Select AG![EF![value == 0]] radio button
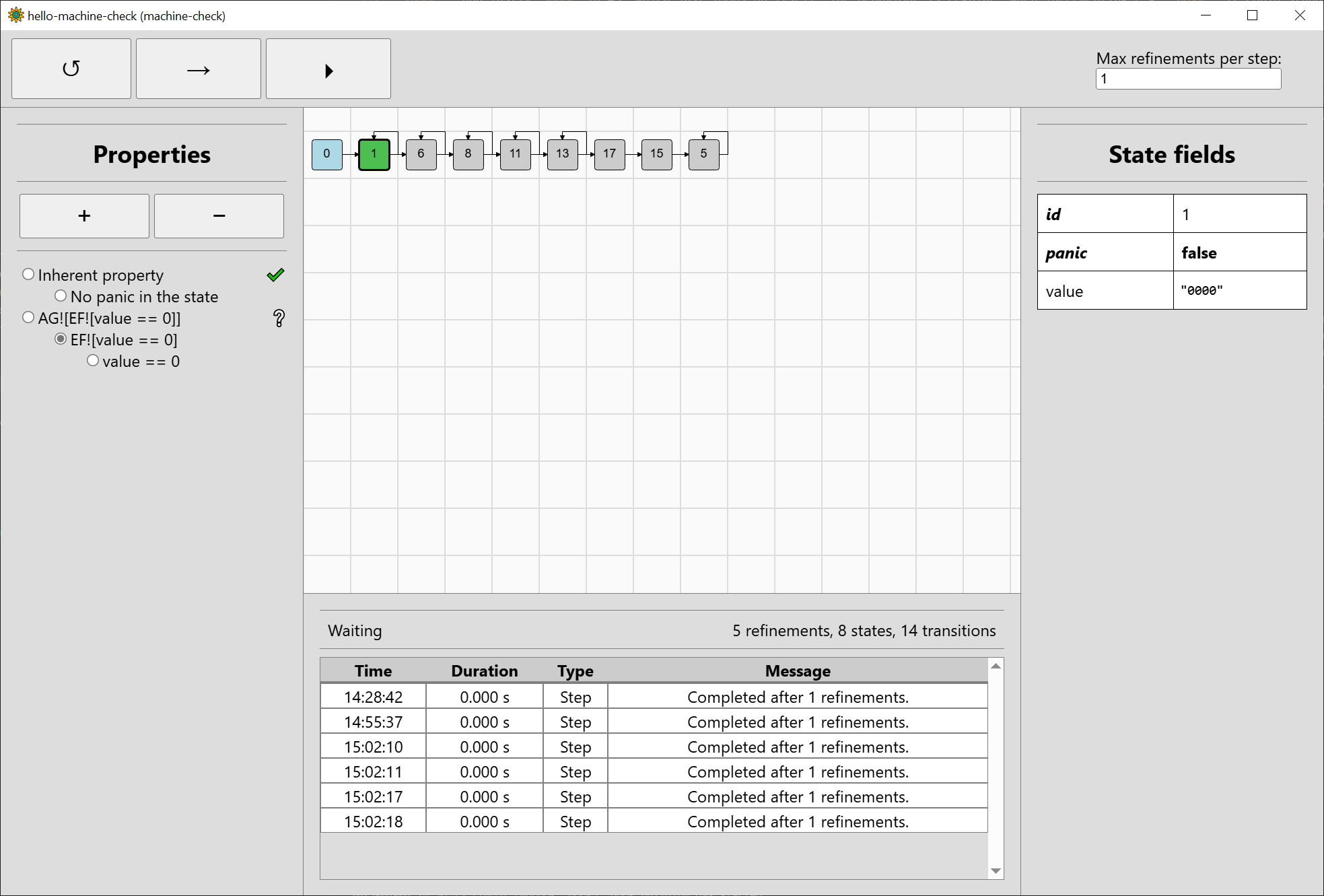The image size is (1324, 896). coord(28,318)
